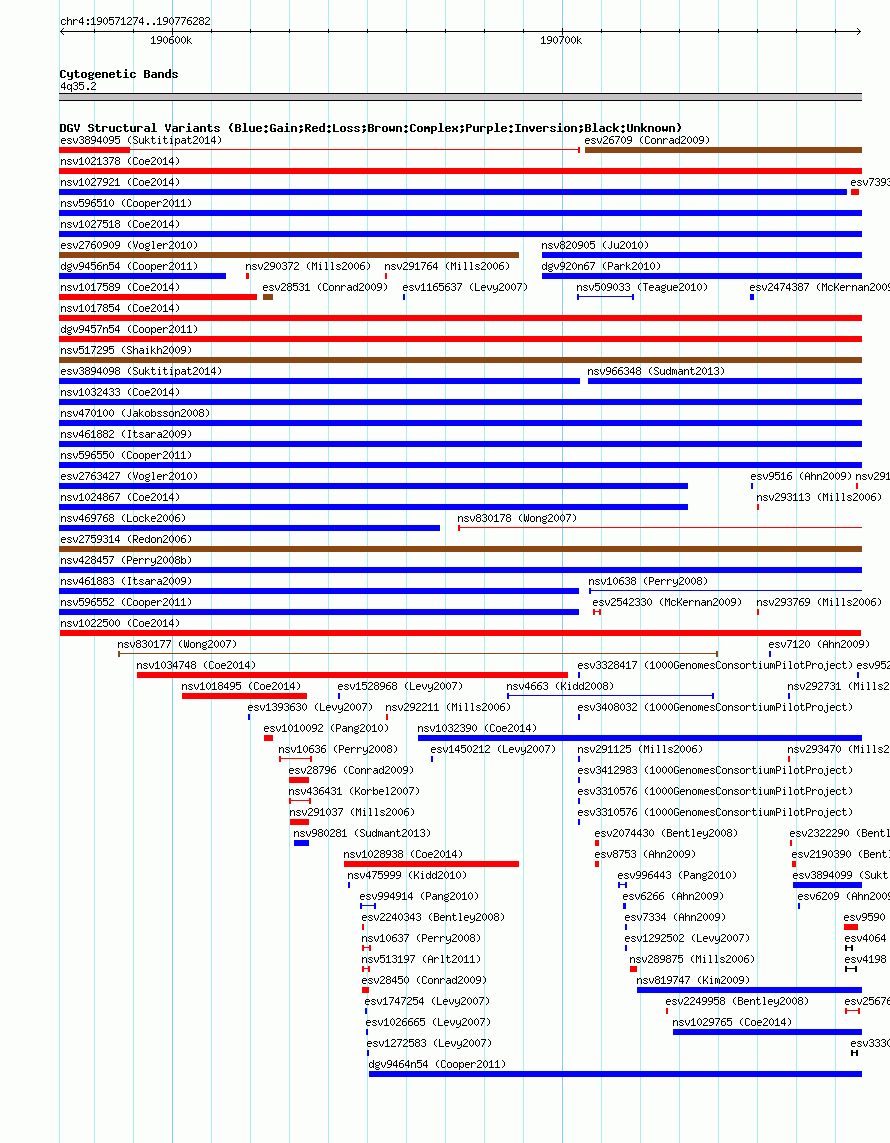The height and width of the screenshot is (1143, 890).
Task: Click nsv1027518 (Coe2014) label
Action: pyautogui.click(x=120, y=225)
